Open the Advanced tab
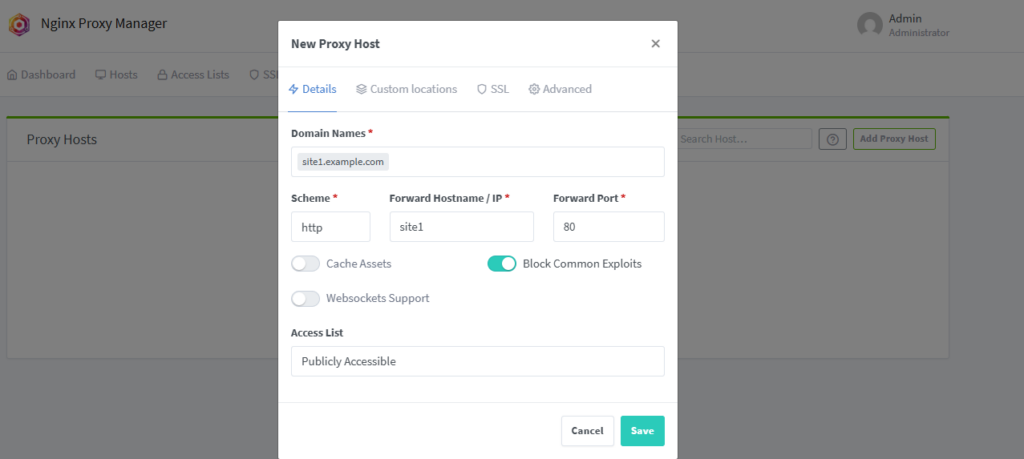 (x=560, y=89)
